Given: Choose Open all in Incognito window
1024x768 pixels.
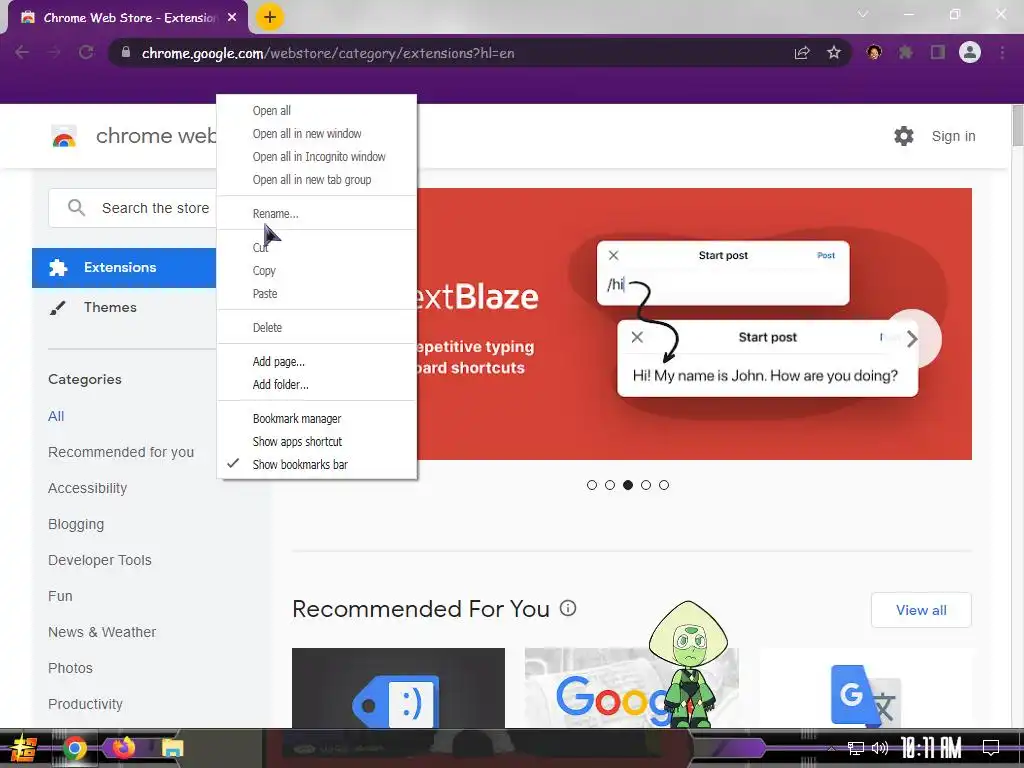Looking at the screenshot, I should [317, 157].
